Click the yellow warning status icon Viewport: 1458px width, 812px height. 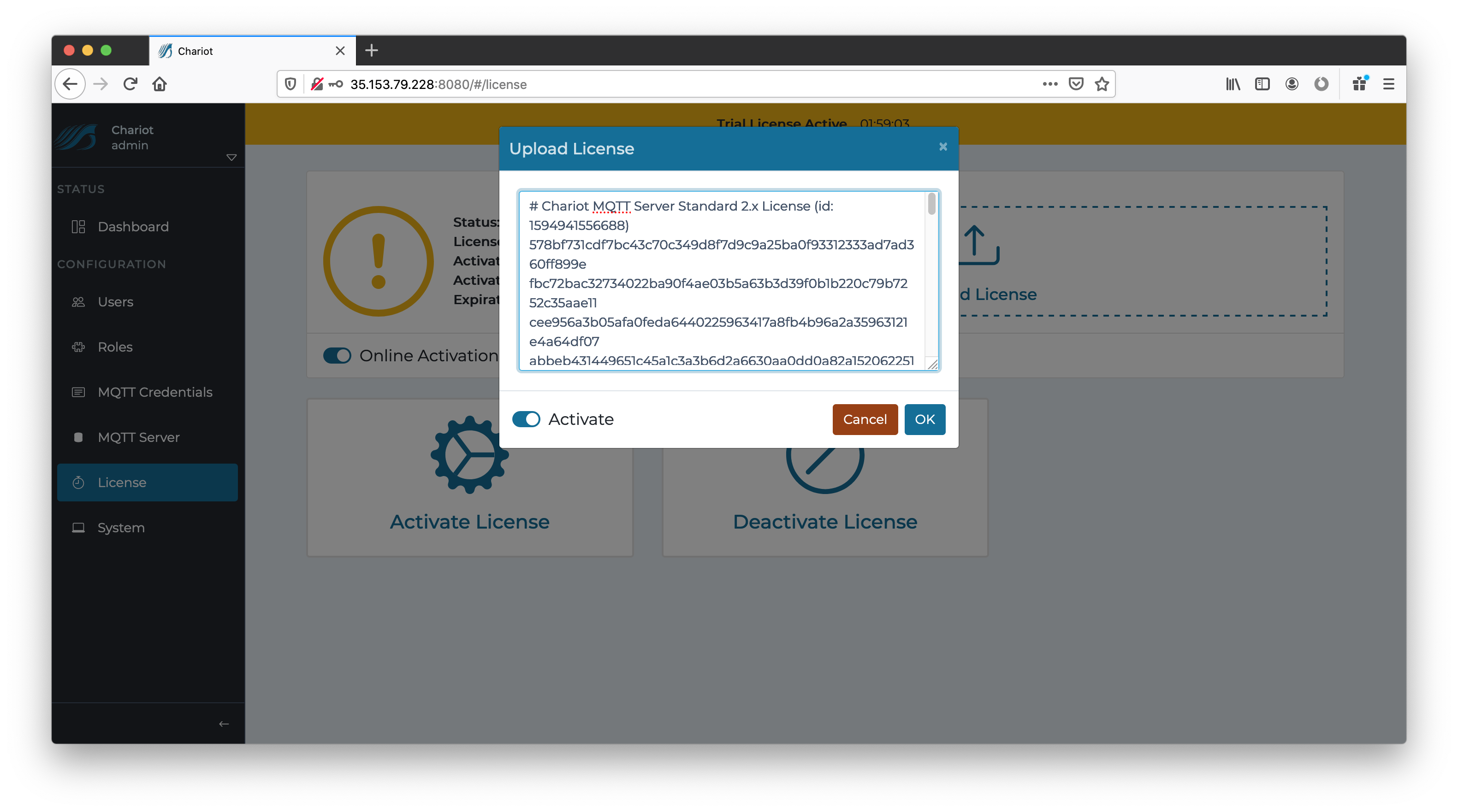coord(378,261)
